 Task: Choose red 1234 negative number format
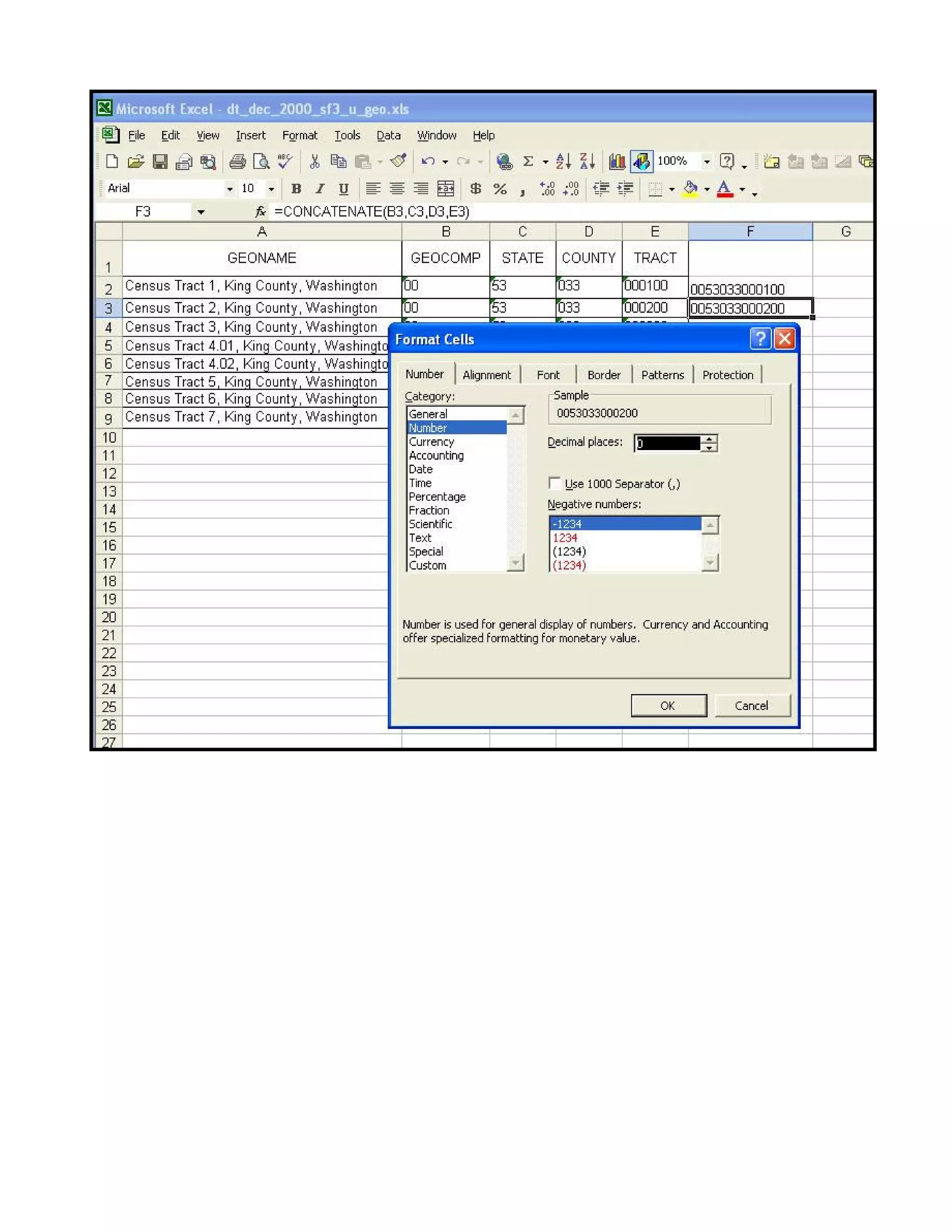point(625,537)
